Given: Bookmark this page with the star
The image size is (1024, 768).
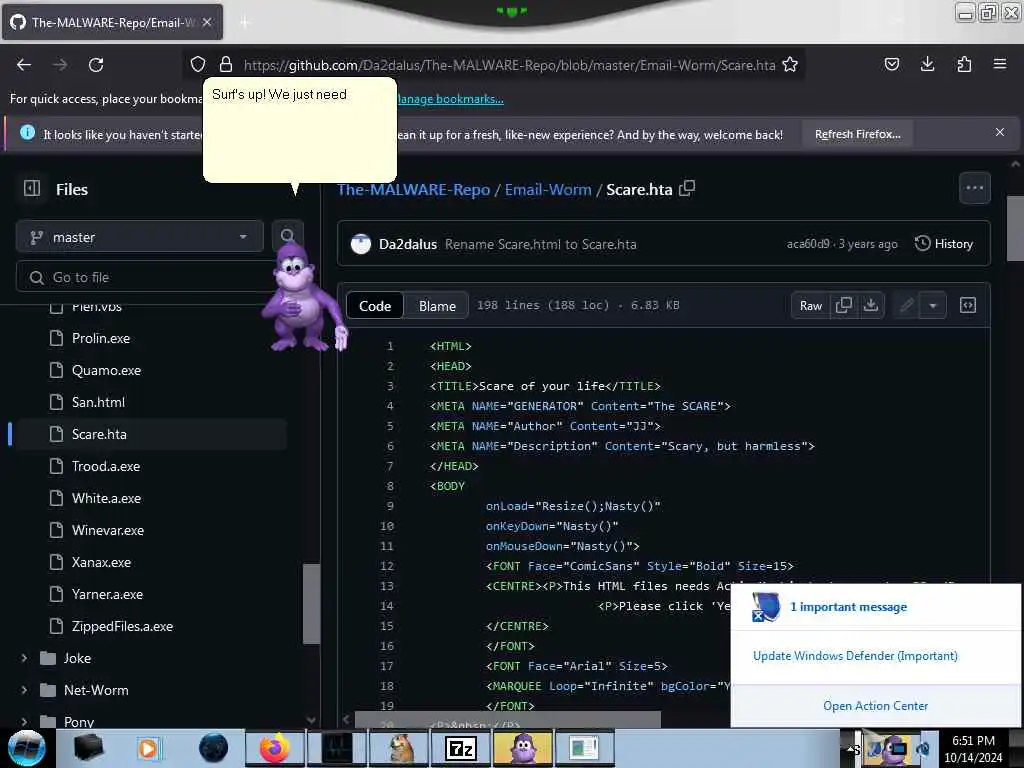Looking at the screenshot, I should point(790,64).
